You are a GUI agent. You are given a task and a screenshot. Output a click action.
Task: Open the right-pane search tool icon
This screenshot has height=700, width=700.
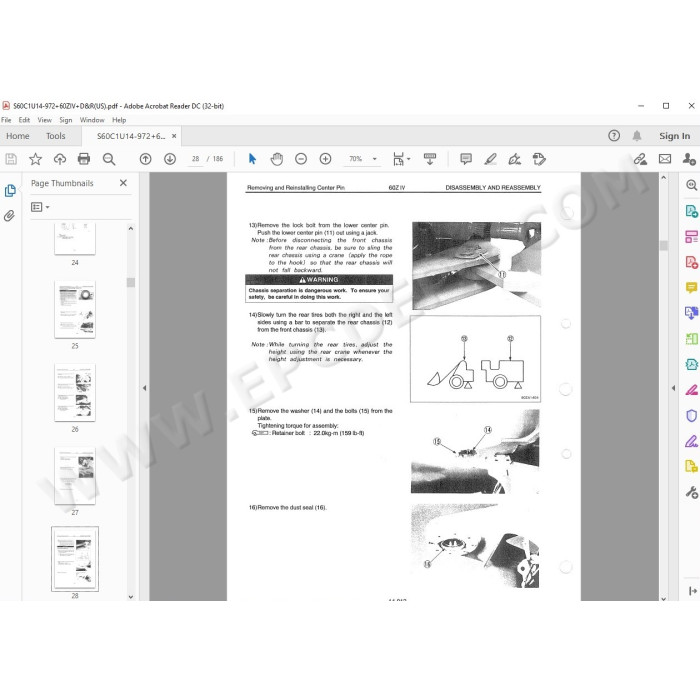692,185
